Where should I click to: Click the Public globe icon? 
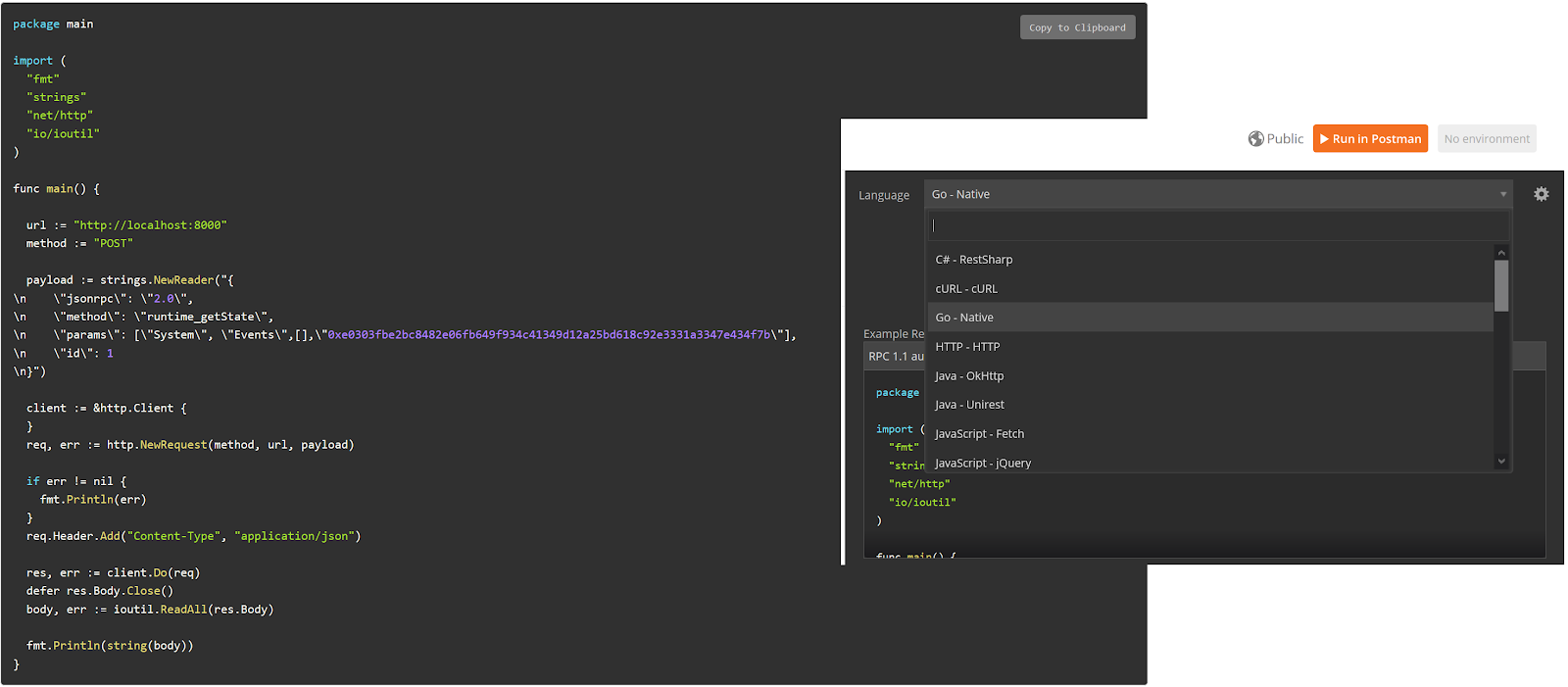coord(1255,139)
